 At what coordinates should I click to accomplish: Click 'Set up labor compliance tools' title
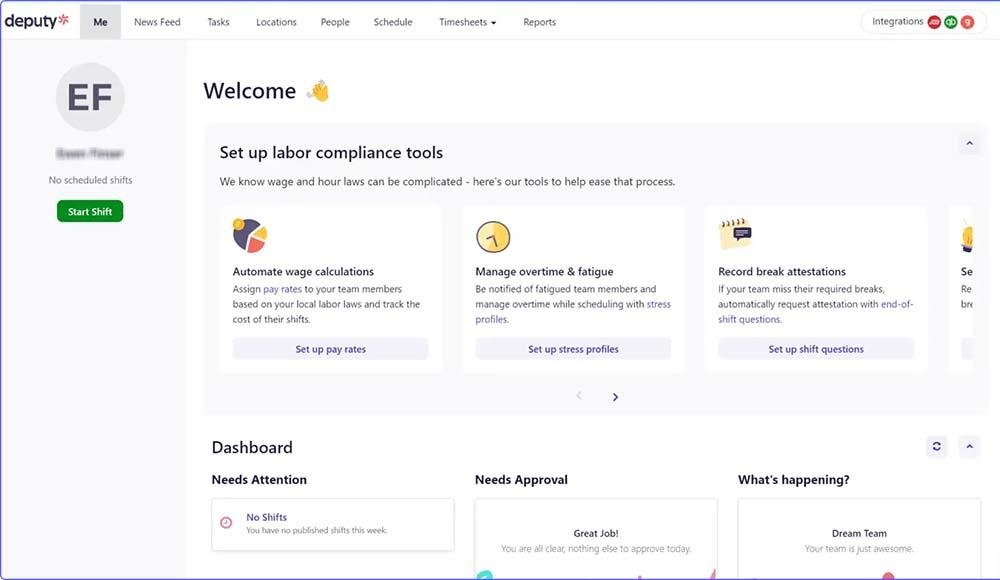[x=331, y=152]
